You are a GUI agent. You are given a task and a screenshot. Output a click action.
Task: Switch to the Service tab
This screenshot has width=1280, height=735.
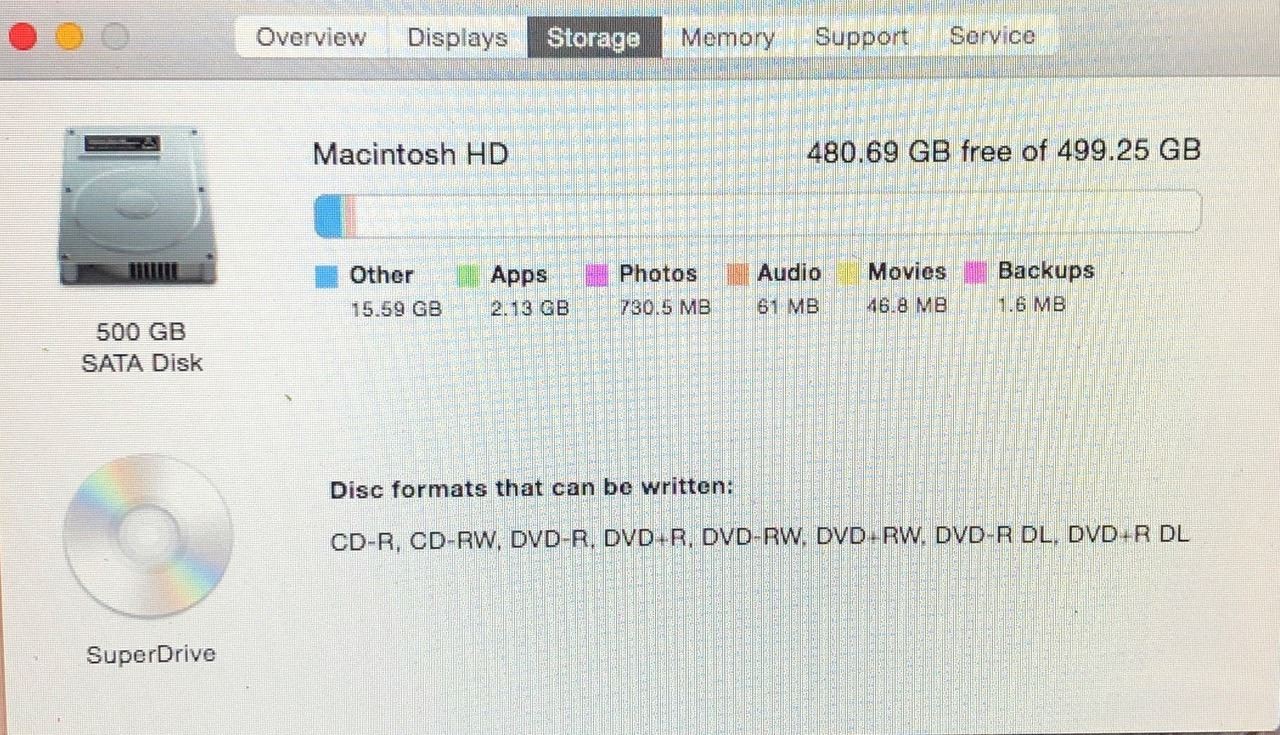(992, 38)
